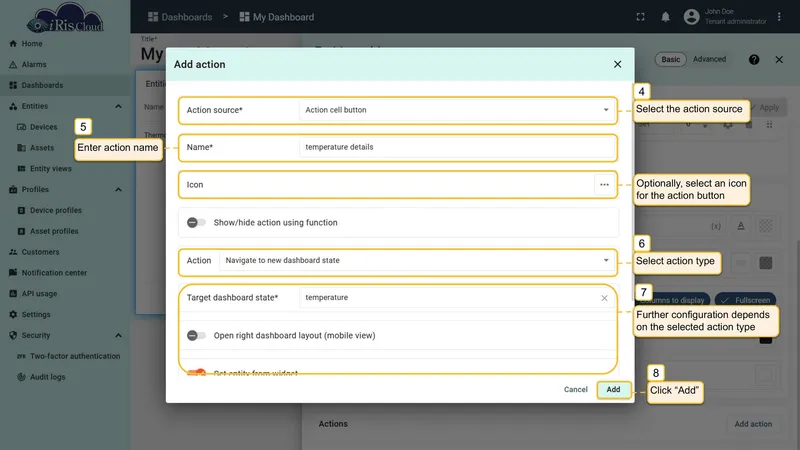Click the Name input field

coord(458,147)
